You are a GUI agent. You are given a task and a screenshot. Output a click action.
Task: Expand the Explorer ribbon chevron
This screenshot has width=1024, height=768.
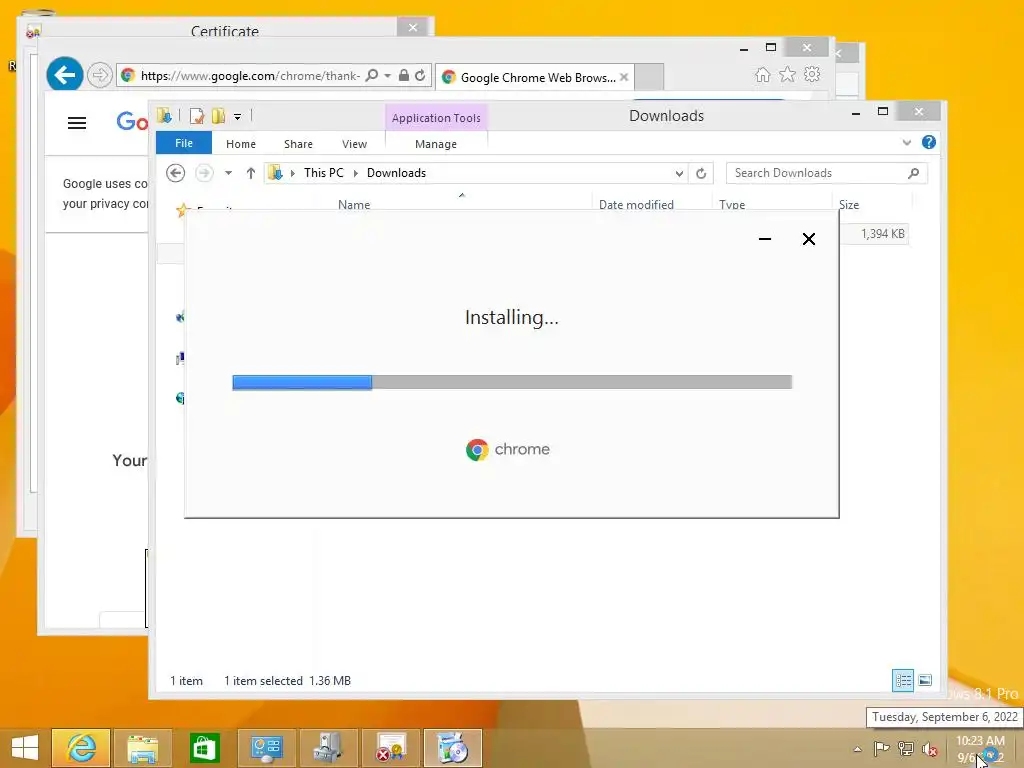coord(906,142)
